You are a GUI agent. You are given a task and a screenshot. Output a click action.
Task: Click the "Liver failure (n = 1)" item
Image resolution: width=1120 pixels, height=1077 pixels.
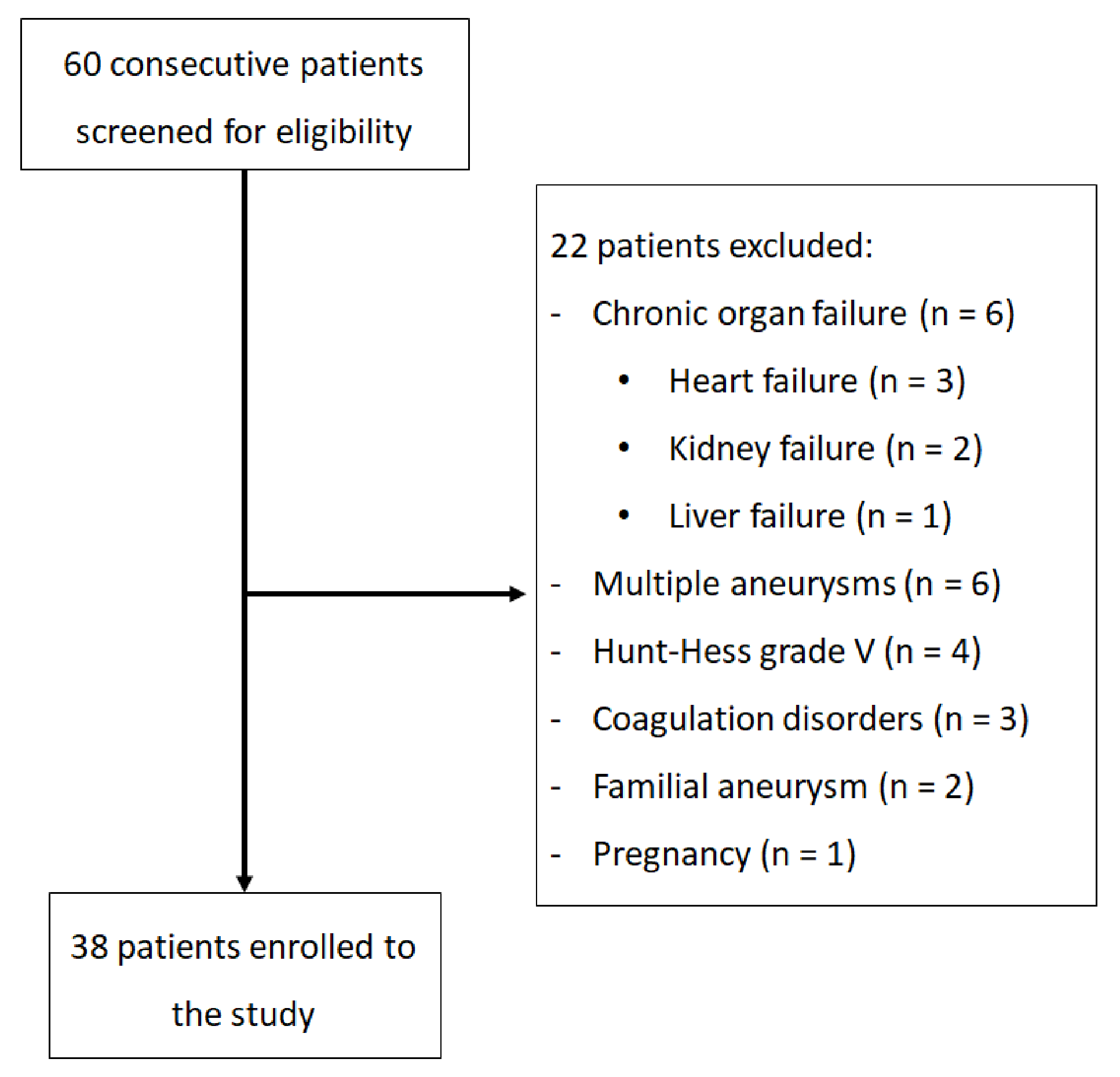tap(810, 516)
